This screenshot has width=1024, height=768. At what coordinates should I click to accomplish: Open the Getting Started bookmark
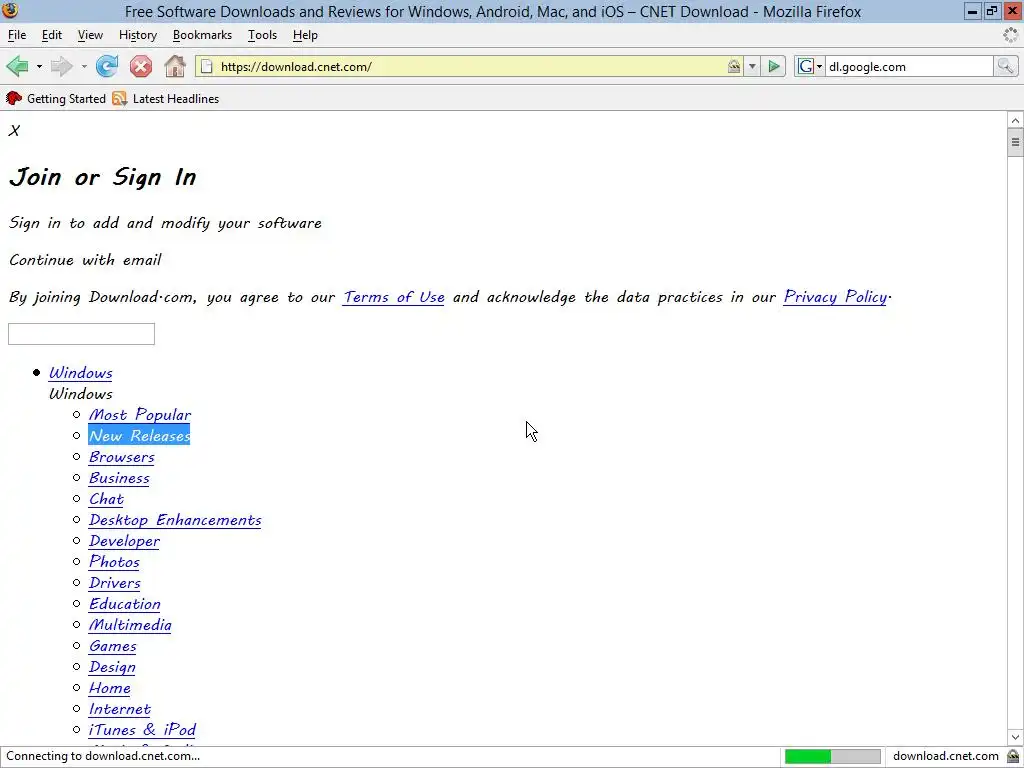click(x=56, y=99)
